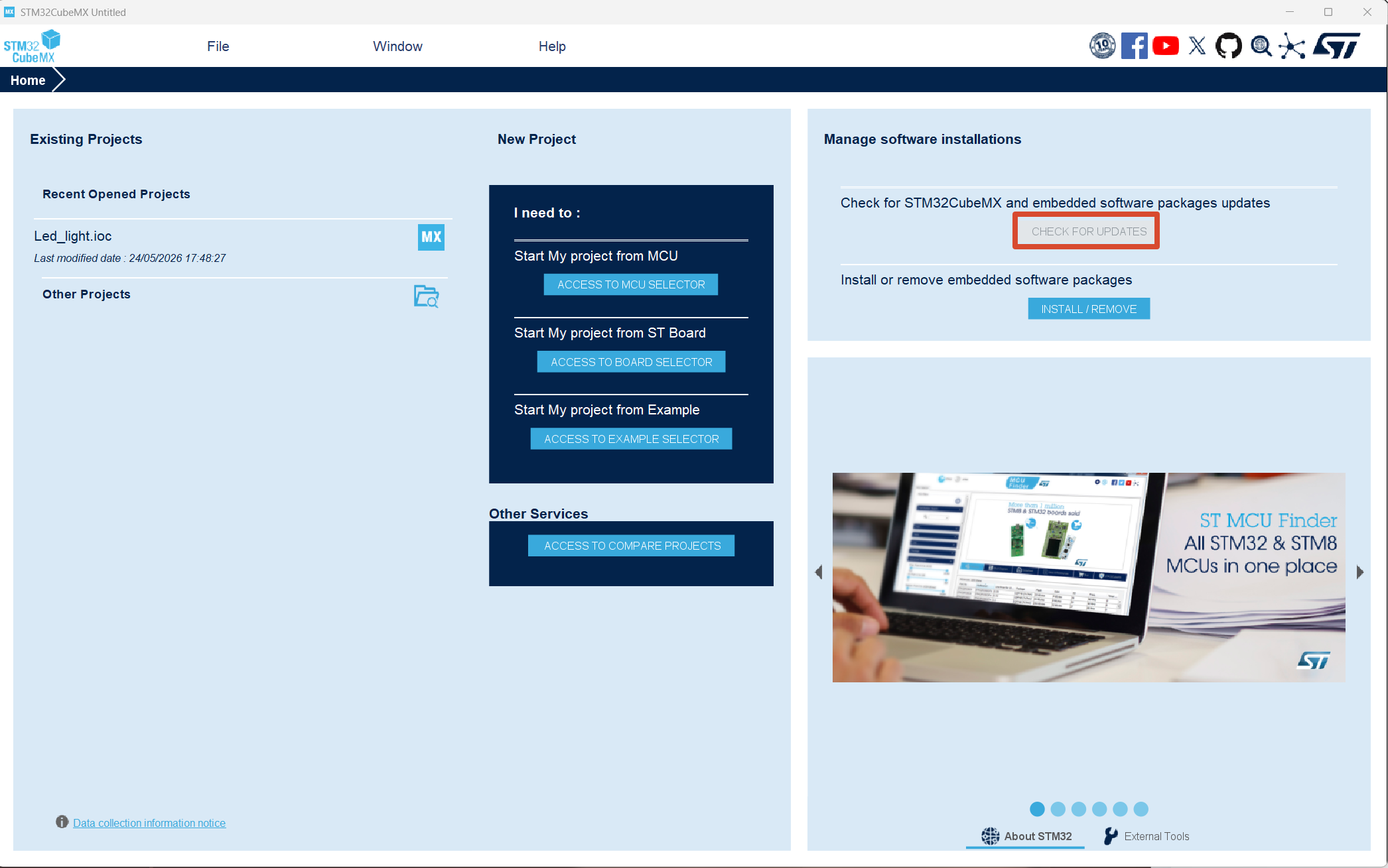Screen dimensions: 1388x868
Task: Close the STM32CubeMX window
Action: coord(1367,12)
